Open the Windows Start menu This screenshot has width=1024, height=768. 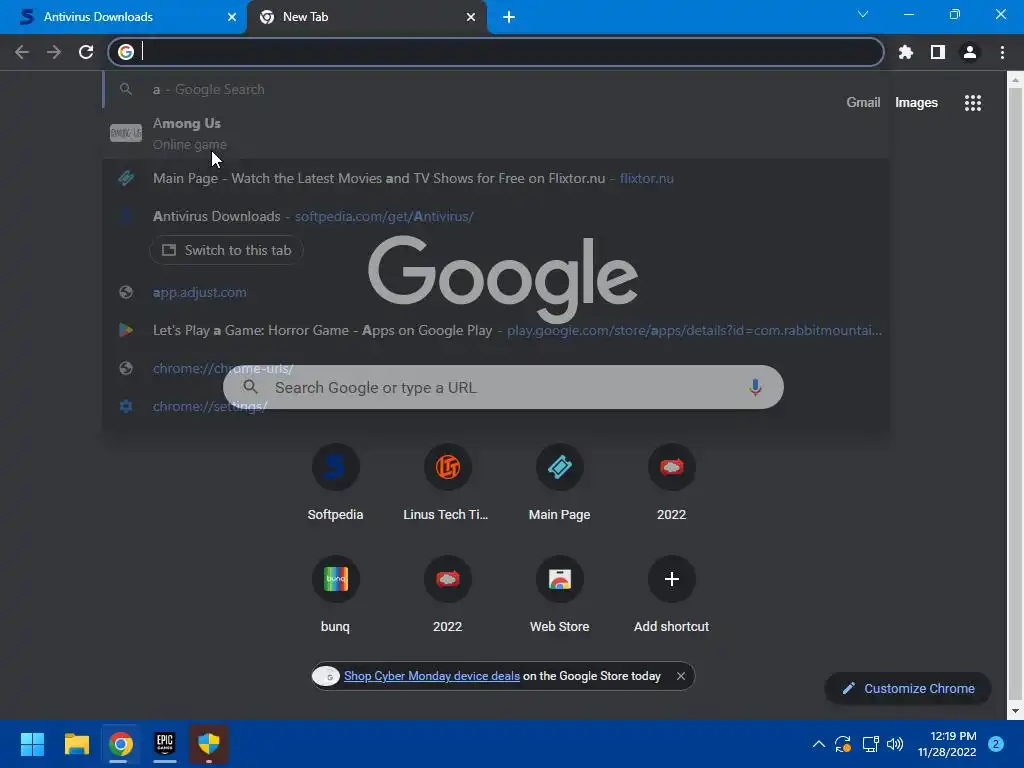[x=32, y=744]
